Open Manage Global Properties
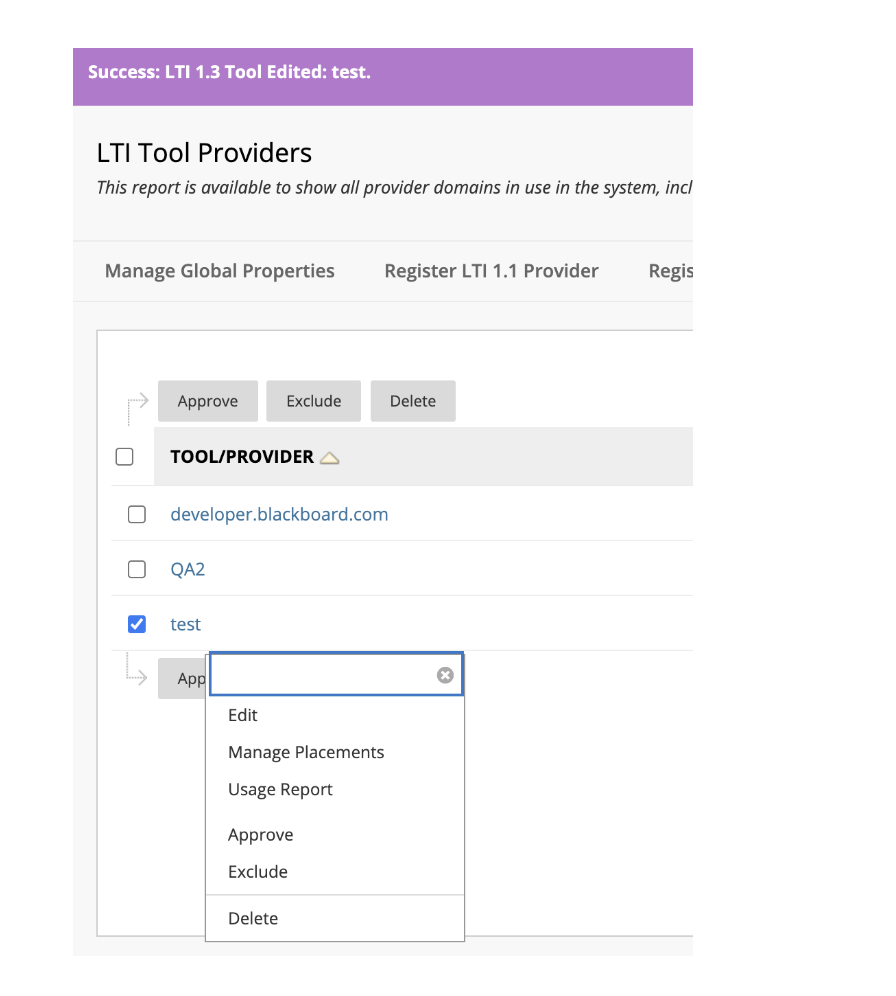 click(220, 271)
